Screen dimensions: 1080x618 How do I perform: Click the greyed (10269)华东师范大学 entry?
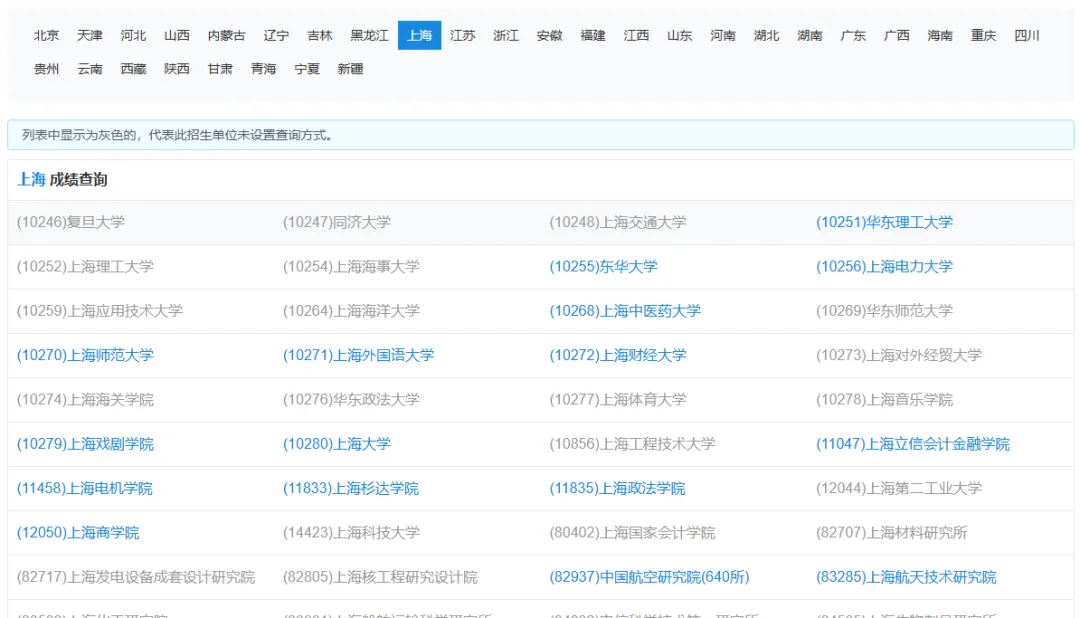point(884,311)
